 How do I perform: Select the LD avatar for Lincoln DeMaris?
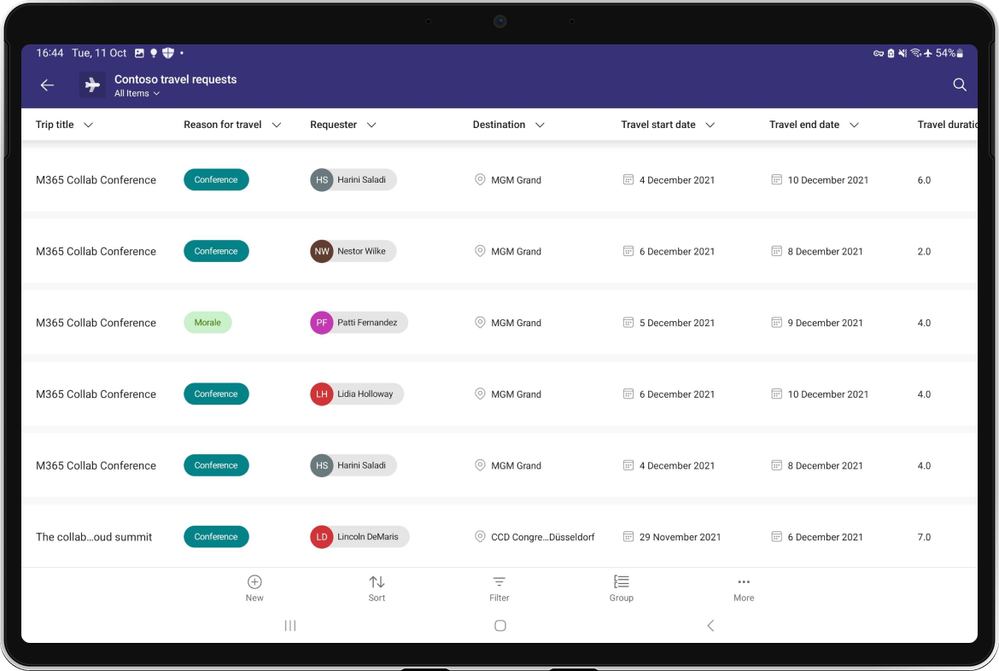coord(322,537)
